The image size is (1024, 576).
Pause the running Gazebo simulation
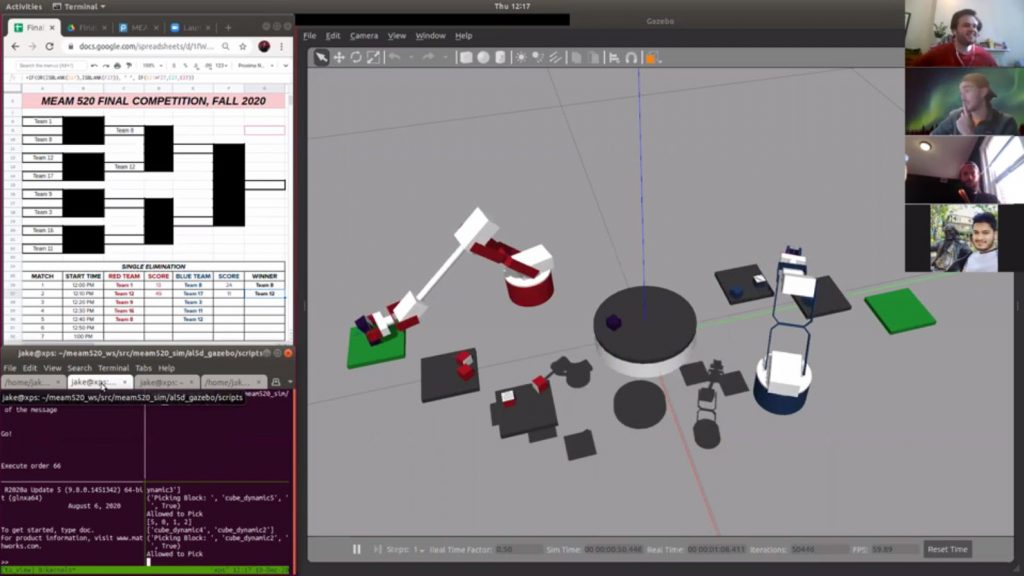(x=355, y=549)
